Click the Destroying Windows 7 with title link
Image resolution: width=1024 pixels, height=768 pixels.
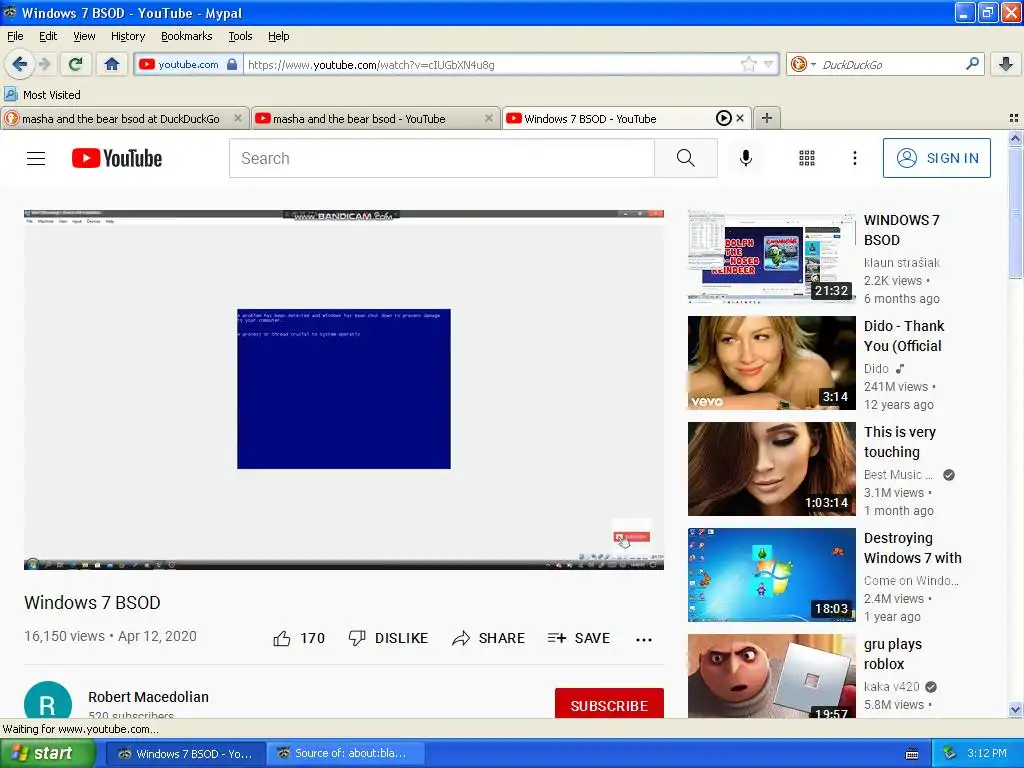point(912,548)
